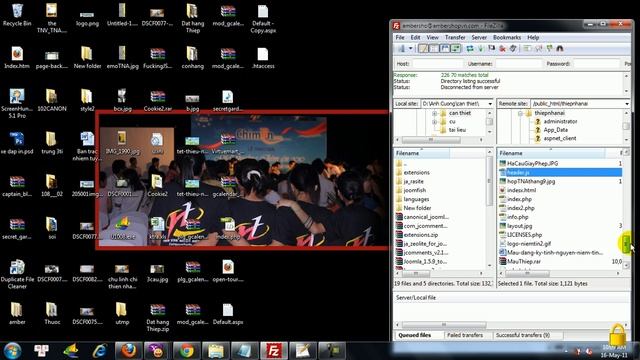Click the message log scroll down arrow
Image resolution: width=640 pixels, height=360 pixels.
click(x=627, y=91)
